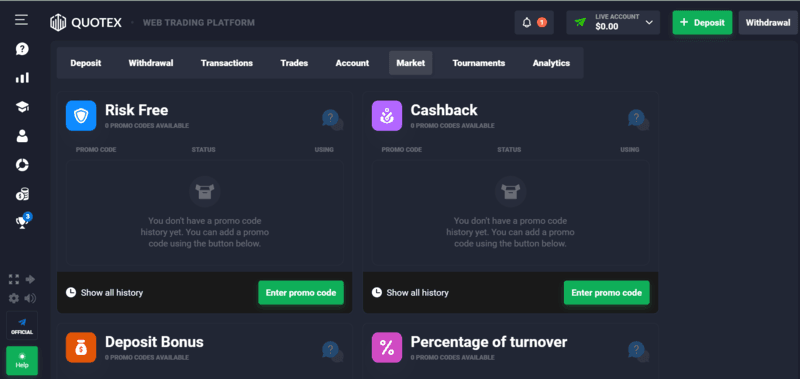
Task: Click the Deposit Bonus money bag icon
Action: point(81,347)
